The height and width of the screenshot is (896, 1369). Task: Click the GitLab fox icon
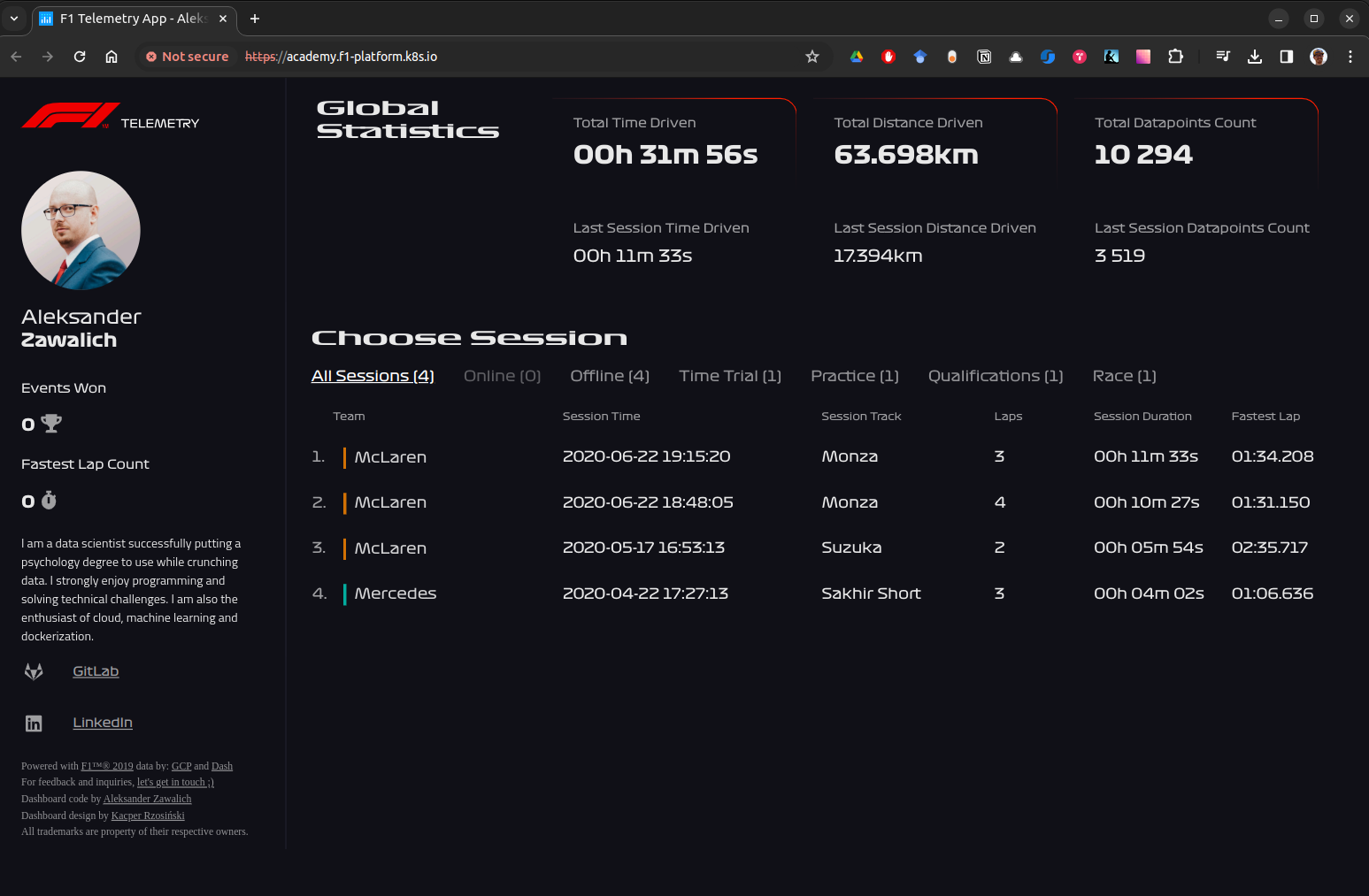34,671
